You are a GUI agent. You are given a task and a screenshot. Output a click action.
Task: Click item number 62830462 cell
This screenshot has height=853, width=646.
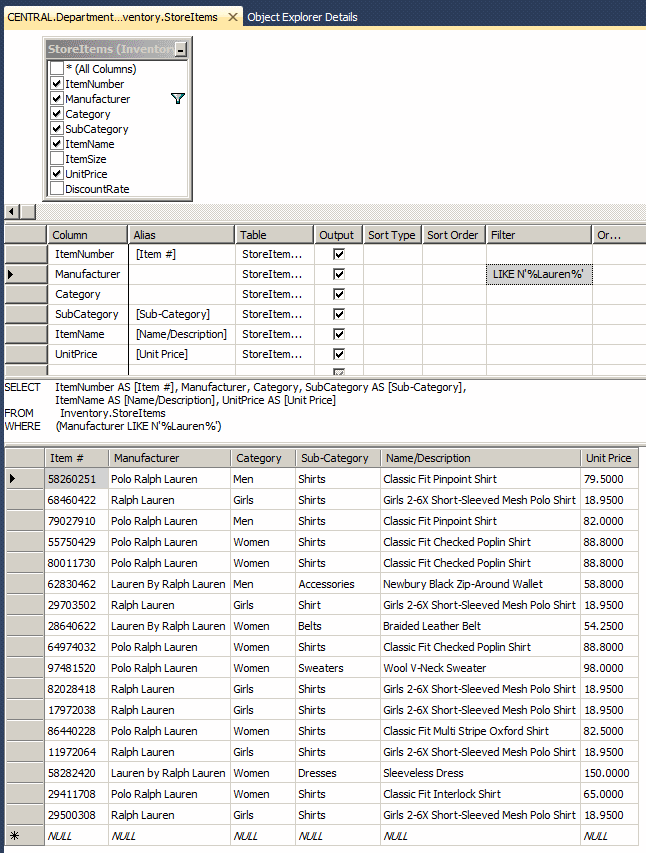pyautogui.click(x=77, y=584)
